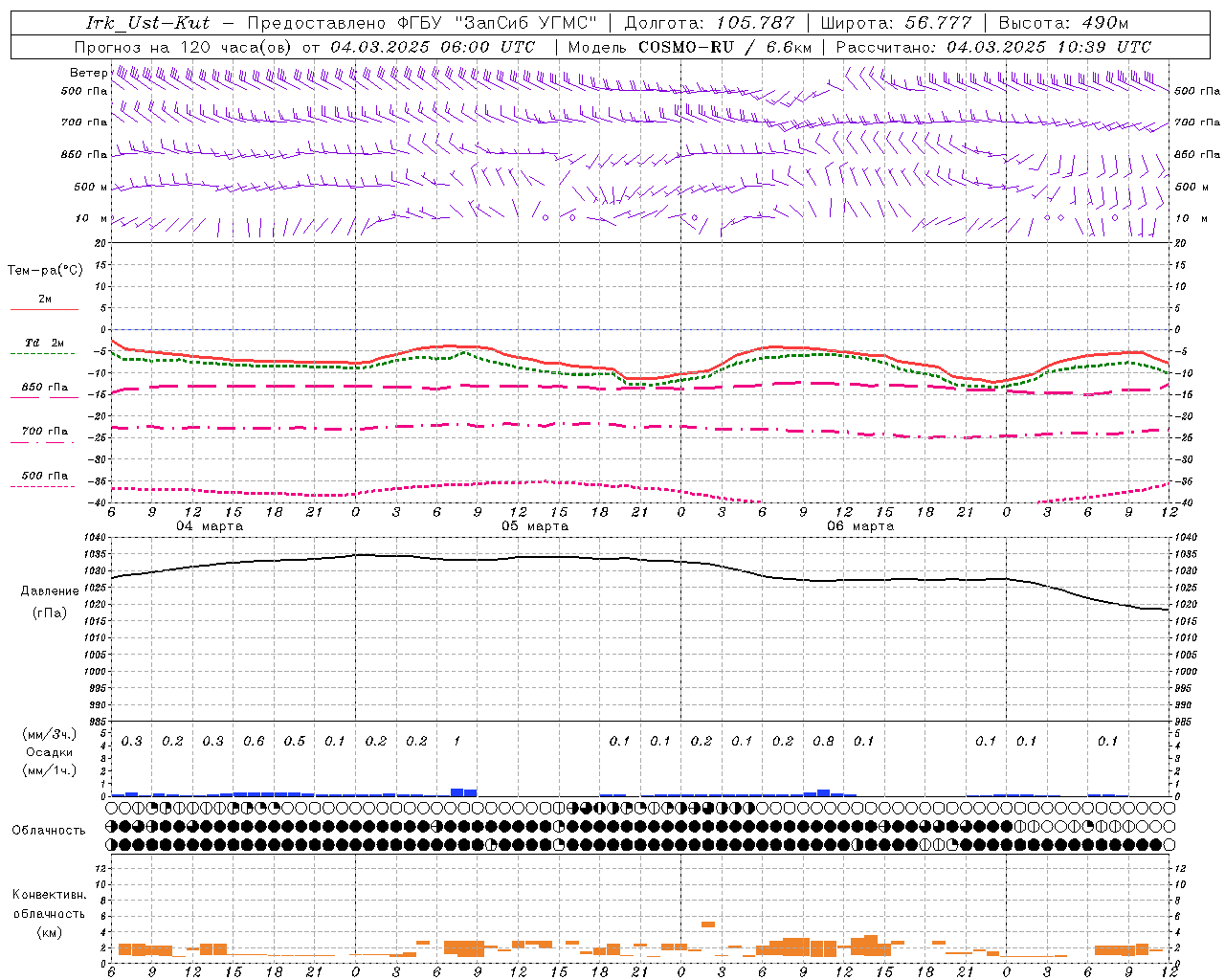The image size is (1225, 980).
Task: Click the precipitation value '0.8'
Action: (x=823, y=742)
